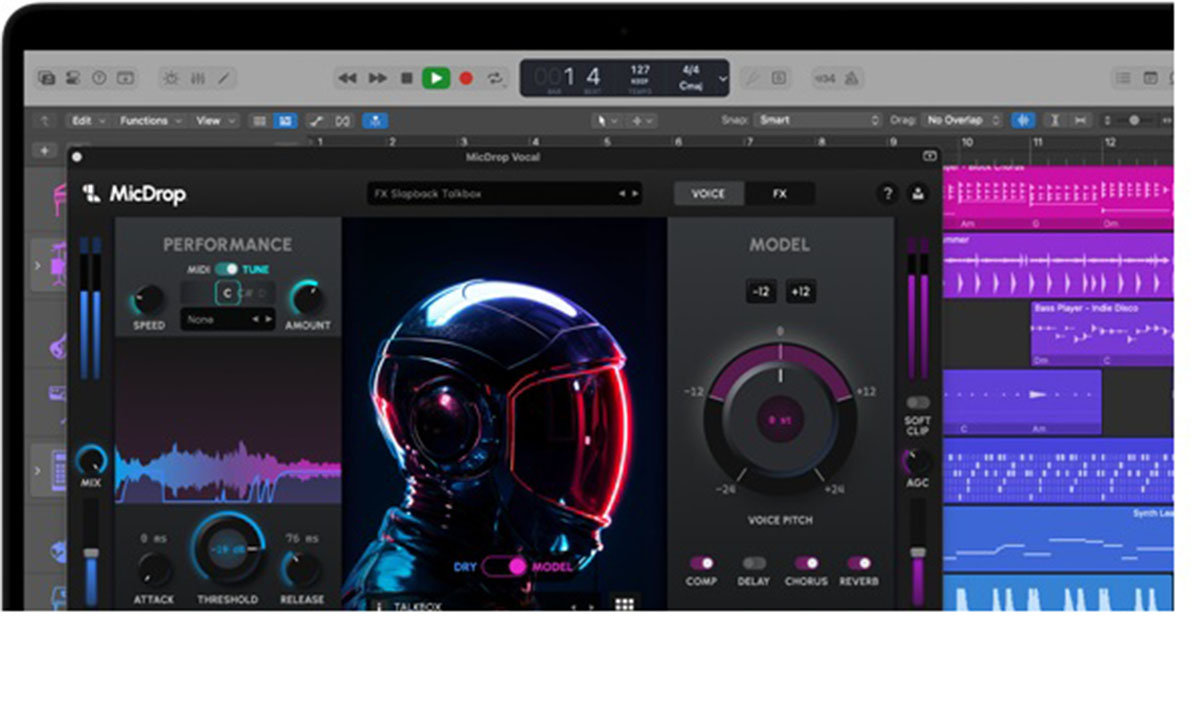Viewport: 1200px width, 720px height.
Task: Open the Edit menu in tracks area
Action: tap(86, 120)
